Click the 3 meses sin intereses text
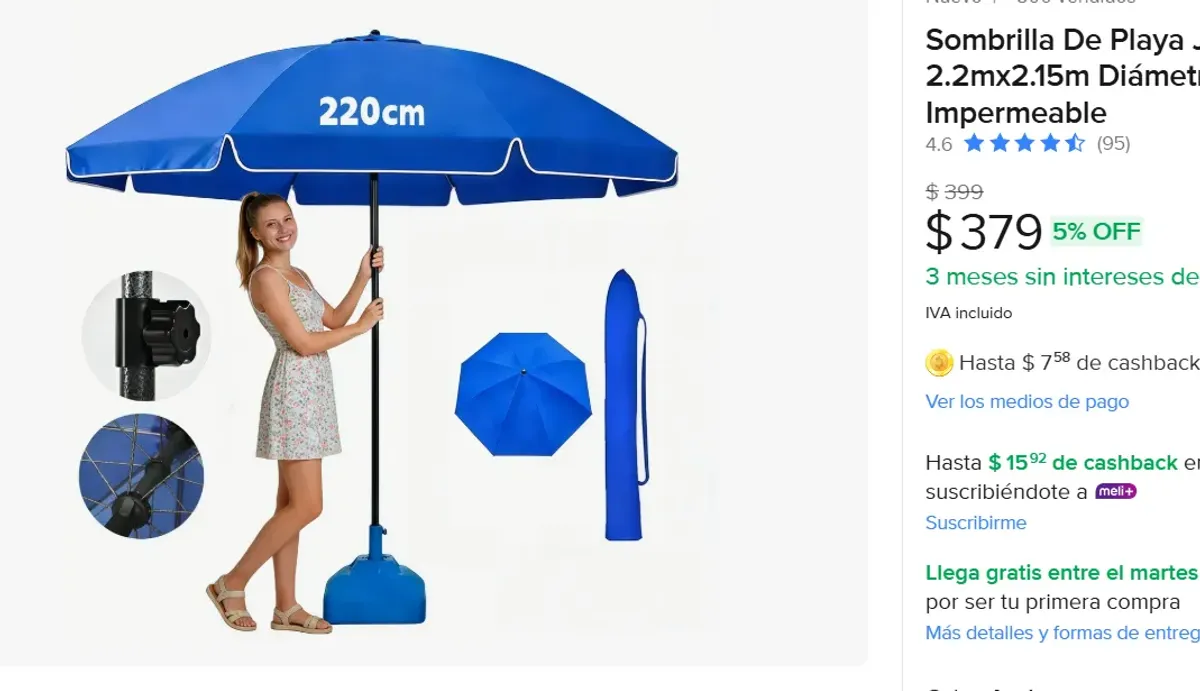Viewport: 1200px width, 691px height. tap(1062, 277)
